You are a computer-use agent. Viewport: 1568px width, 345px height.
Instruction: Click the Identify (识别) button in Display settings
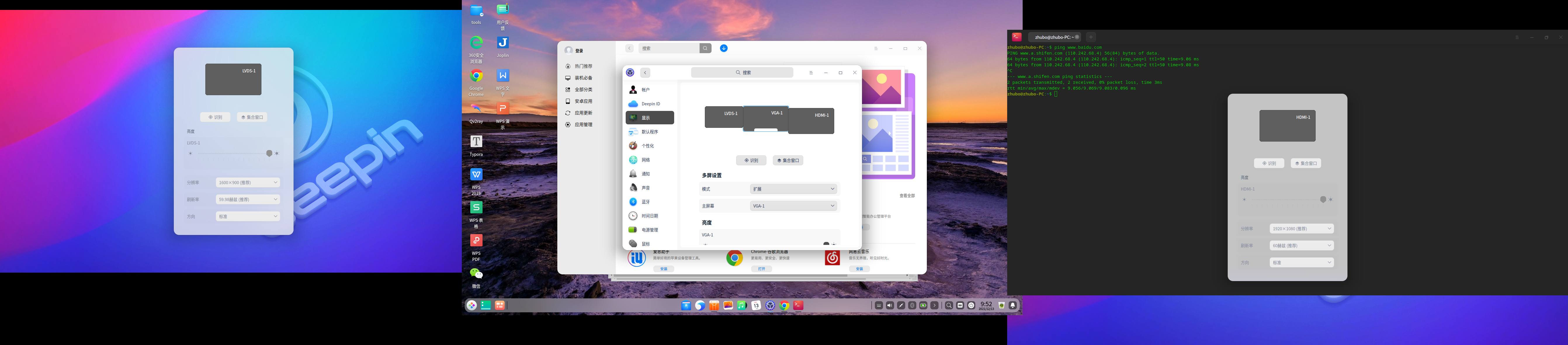click(x=751, y=161)
